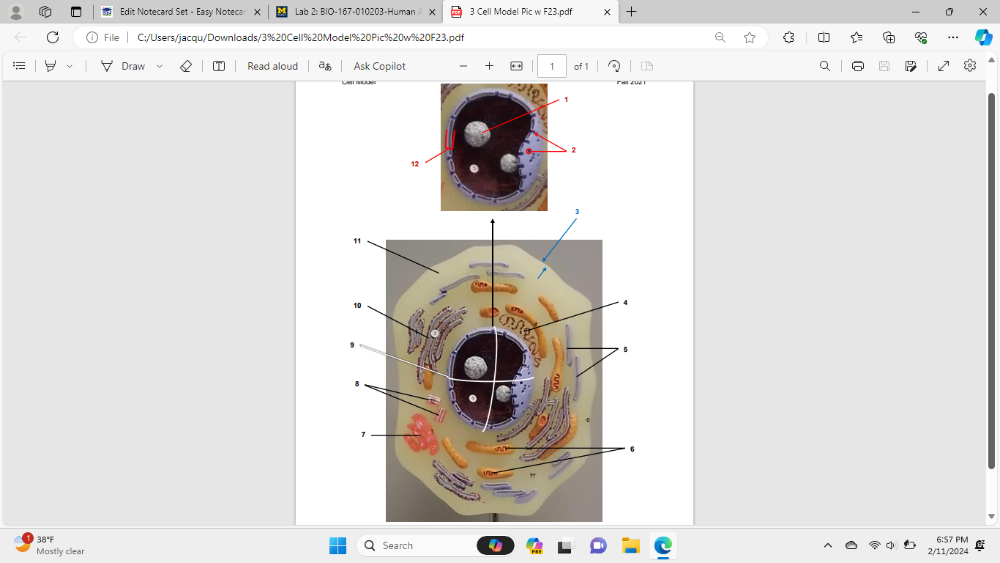The width and height of the screenshot is (1000, 563).
Task: Toggle the Highlight tool
Action: [x=50, y=66]
